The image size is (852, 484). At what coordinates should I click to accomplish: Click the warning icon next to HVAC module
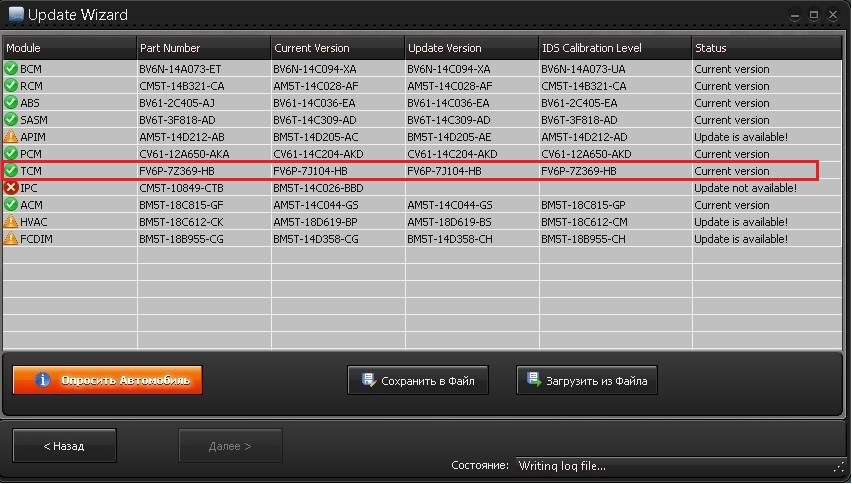(11, 222)
